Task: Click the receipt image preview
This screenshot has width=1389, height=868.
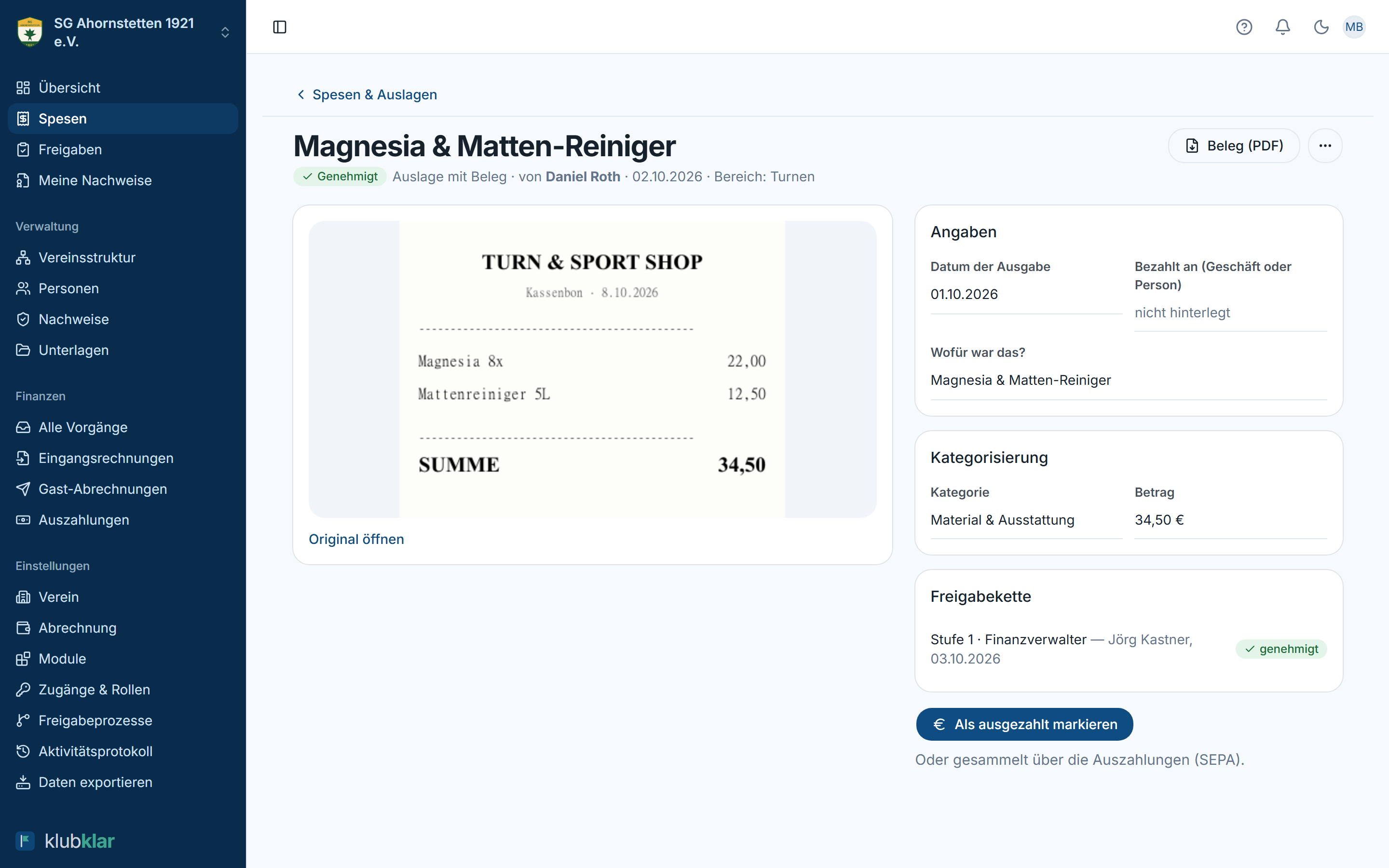Action: point(592,370)
